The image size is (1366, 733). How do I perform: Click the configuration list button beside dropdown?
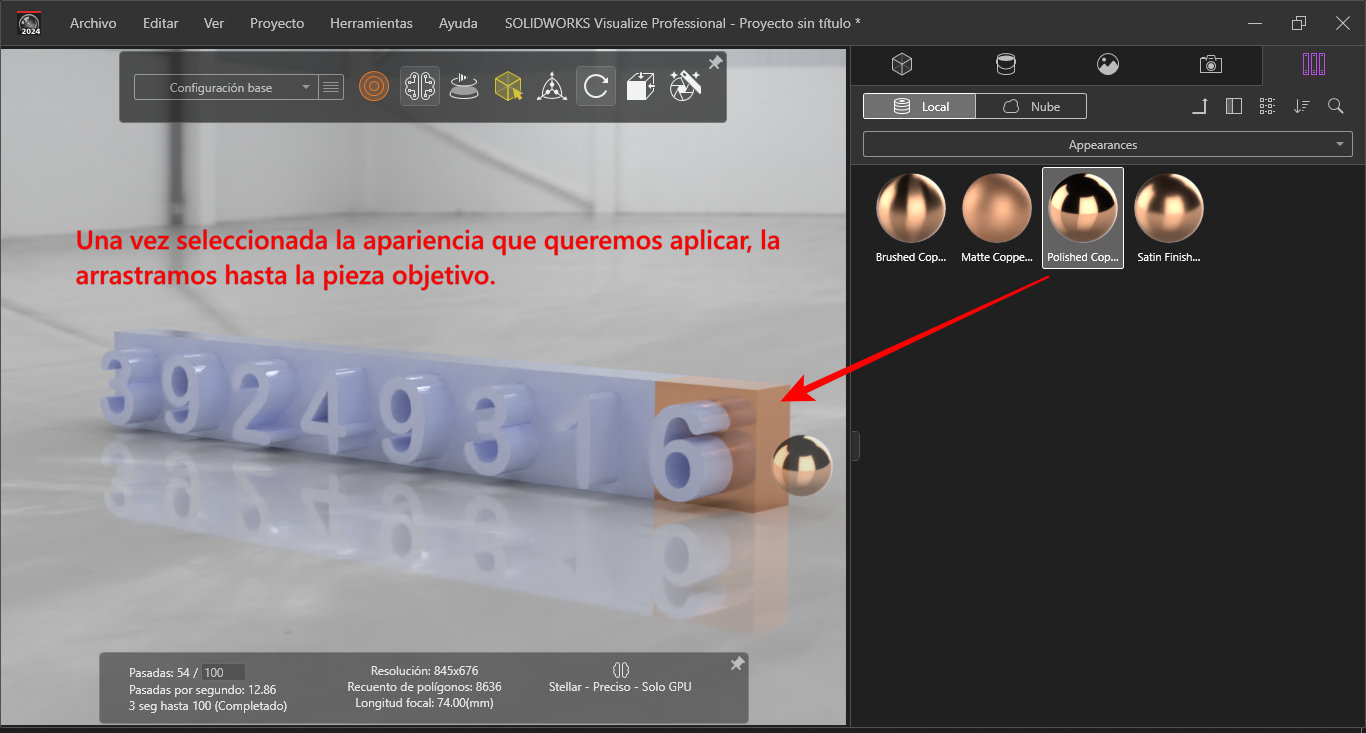coord(331,88)
